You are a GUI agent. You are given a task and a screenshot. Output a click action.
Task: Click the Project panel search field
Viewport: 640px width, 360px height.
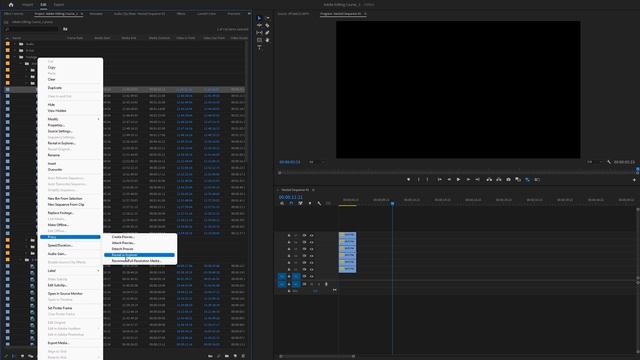pyautogui.click(x=34, y=29)
